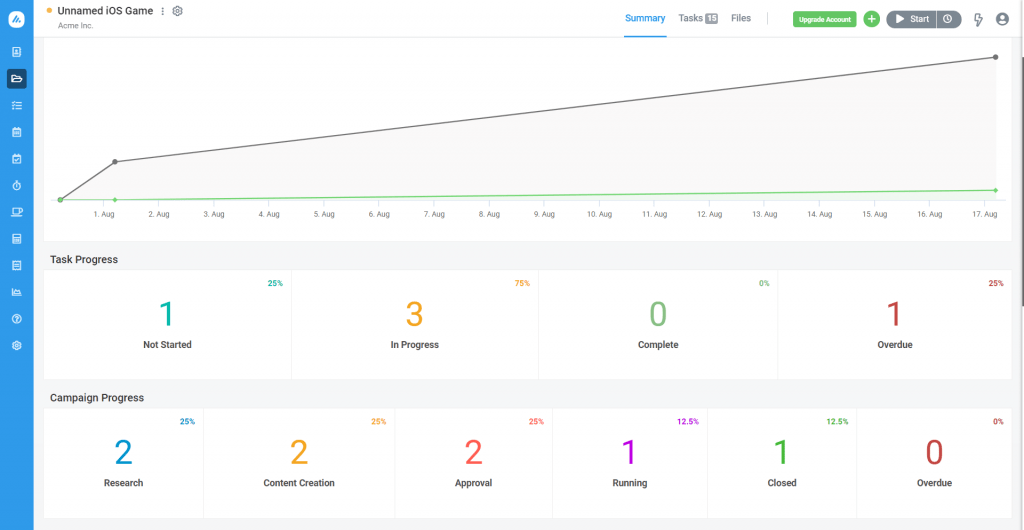1024x530 pixels.
Task: Open the user profile avatar icon
Action: [x=1002, y=19]
